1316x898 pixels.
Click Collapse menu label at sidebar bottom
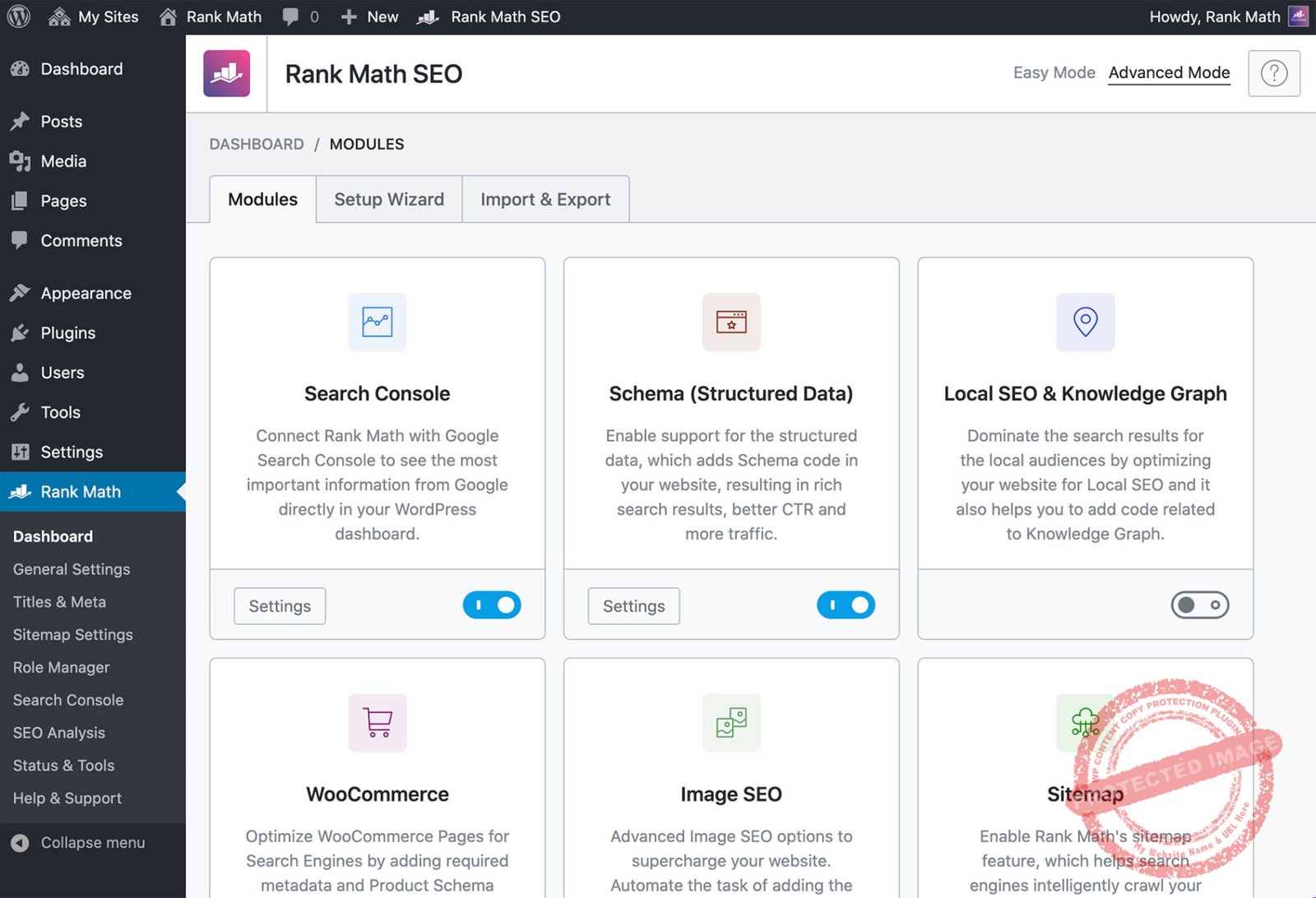click(93, 843)
